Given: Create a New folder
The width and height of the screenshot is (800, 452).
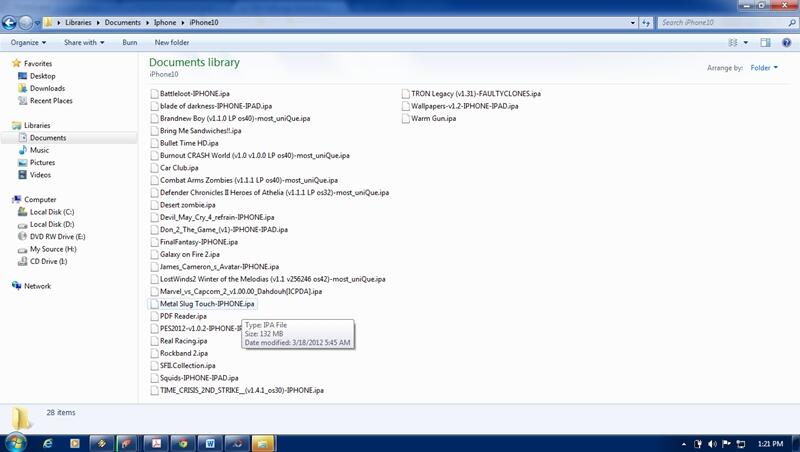Looking at the screenshot, I should pos(172,42).
